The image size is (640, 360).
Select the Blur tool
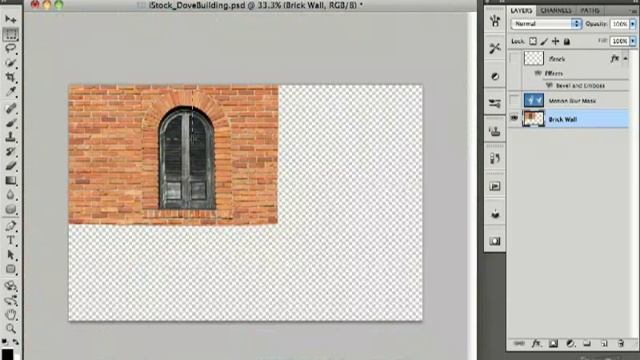pyautogui.click(x=11, y=195)
